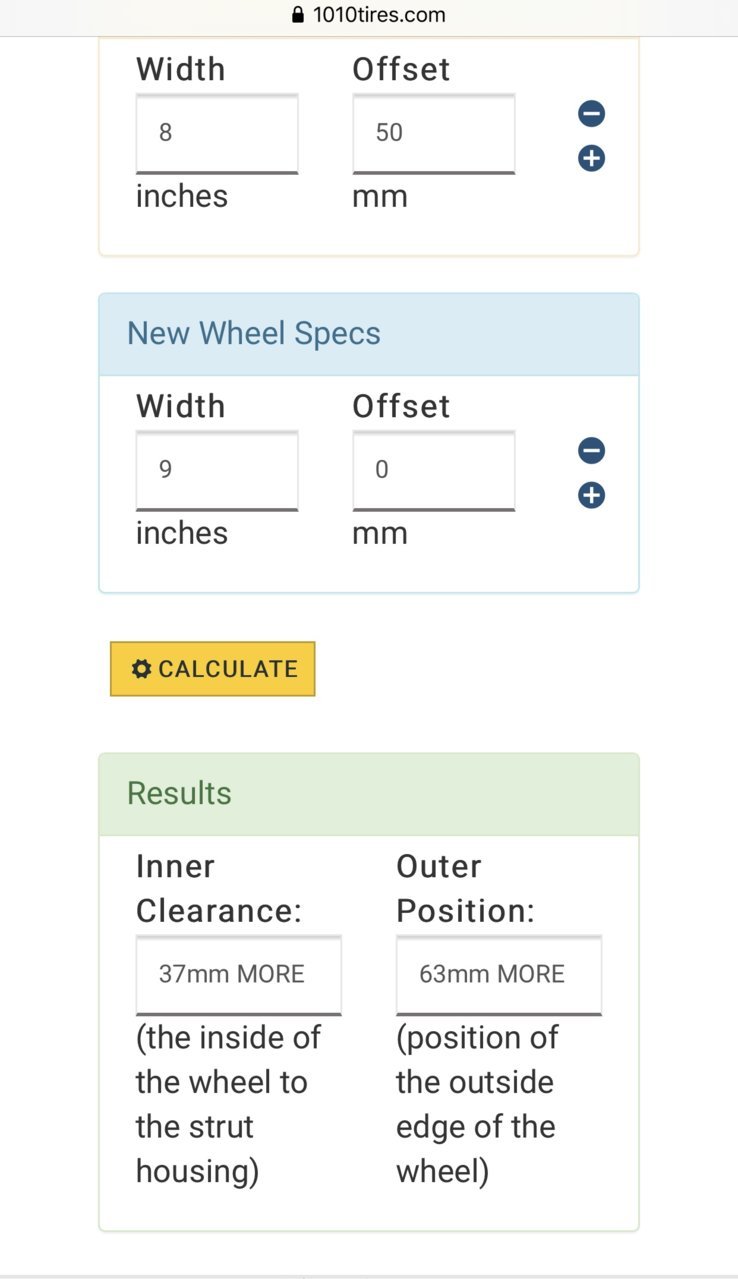Click the Outer Position result 63mm MORE
The width and height of the screenshot is (738, 1279).
click(498, 975)
